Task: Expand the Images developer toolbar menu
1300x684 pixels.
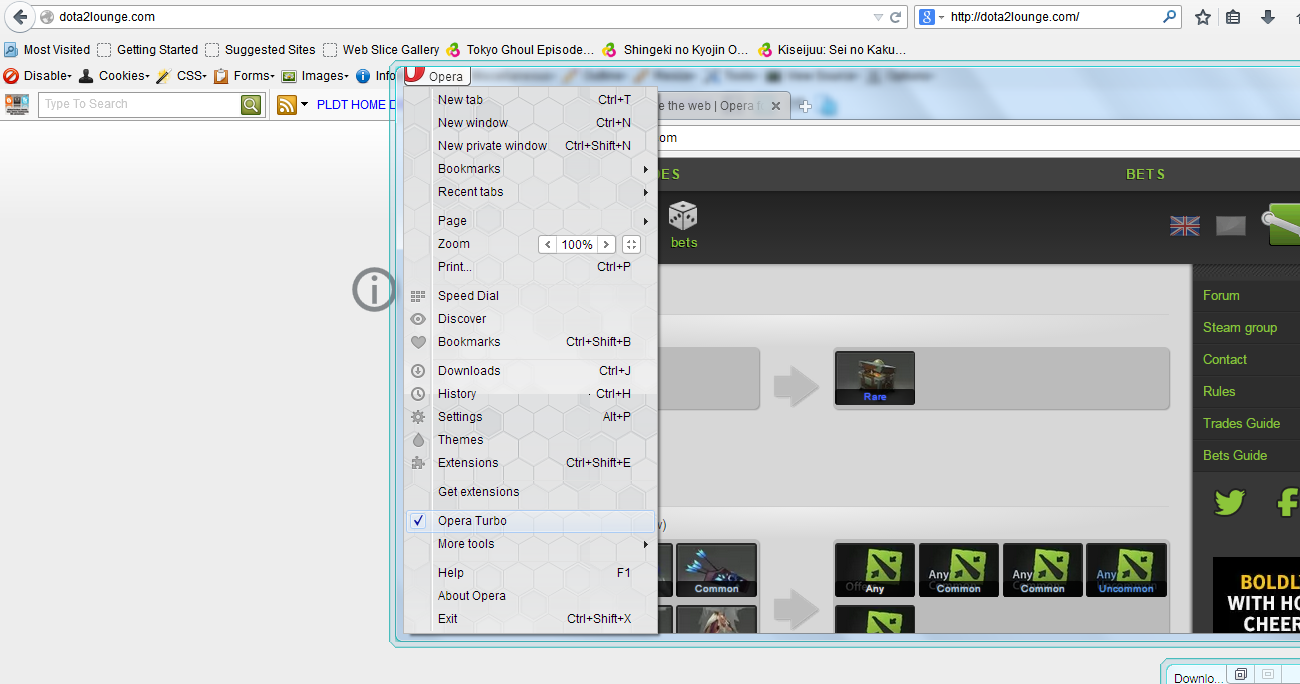Action: coord(314,76)
